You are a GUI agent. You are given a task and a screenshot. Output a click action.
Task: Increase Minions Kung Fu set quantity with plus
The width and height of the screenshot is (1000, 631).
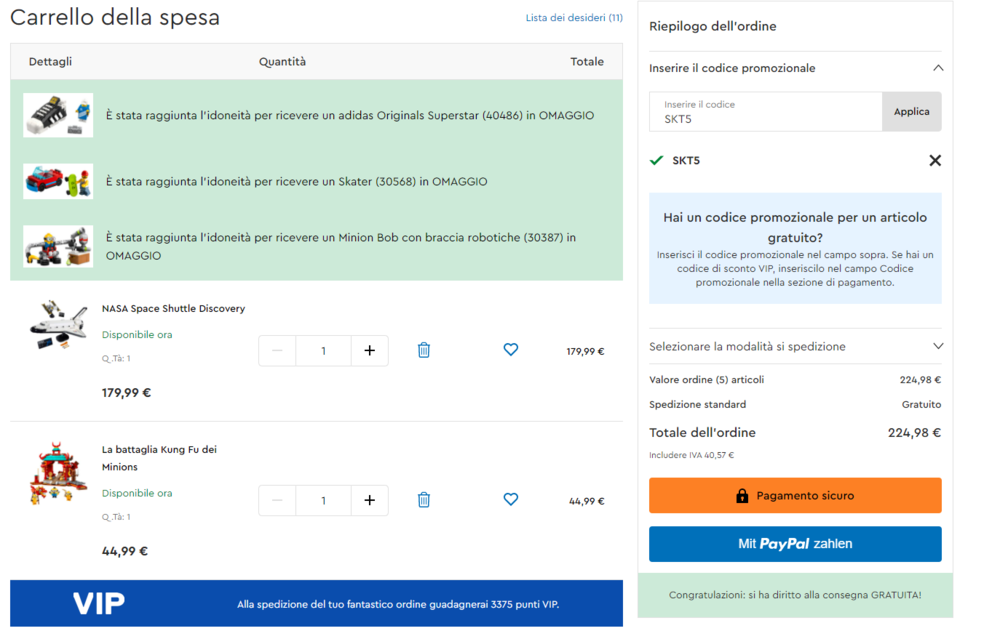click(x=369, y=500)
